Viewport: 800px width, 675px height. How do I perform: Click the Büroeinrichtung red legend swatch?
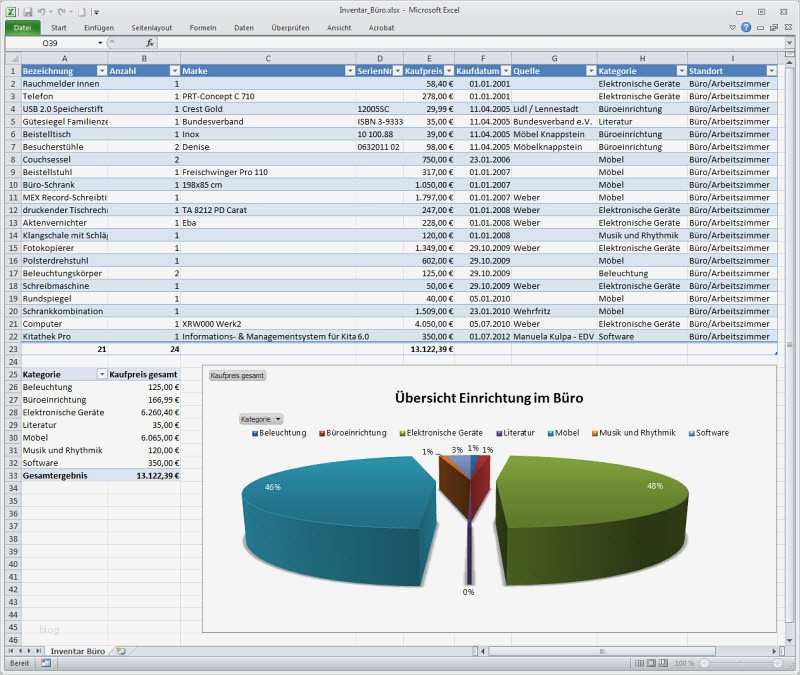pos(322,433)
